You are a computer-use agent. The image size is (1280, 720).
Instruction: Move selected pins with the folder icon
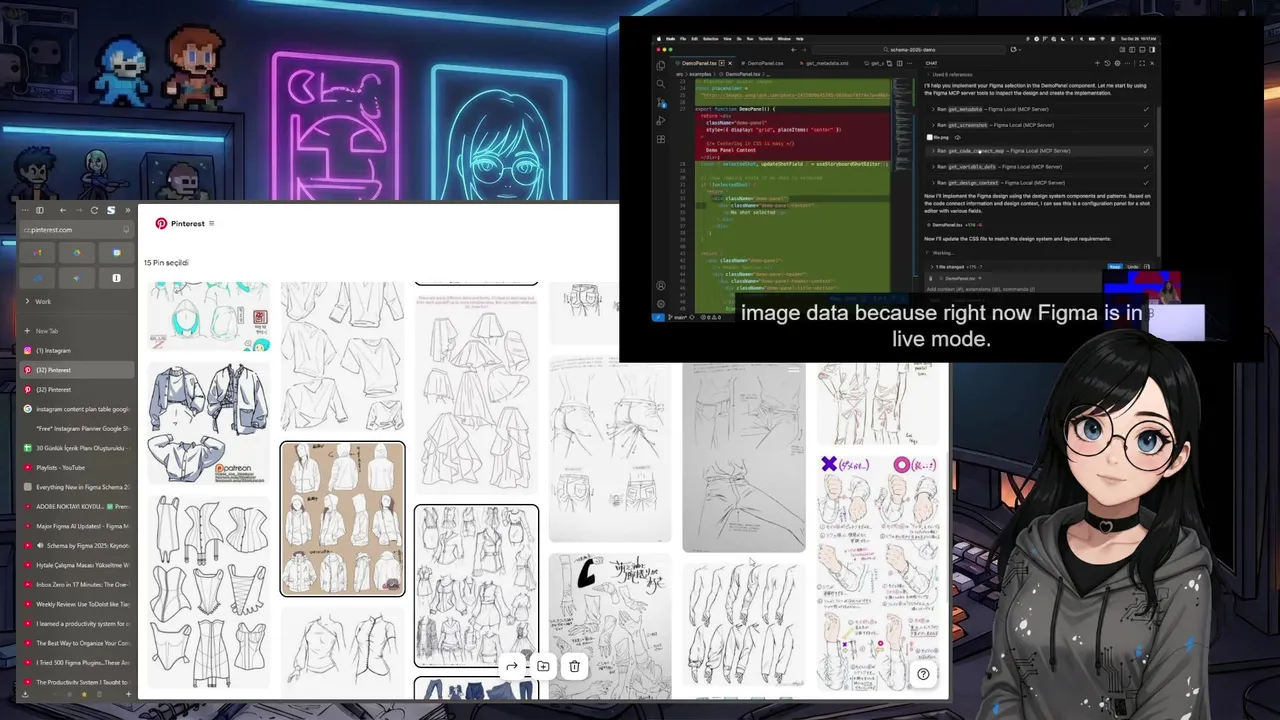(x=543, y=666)
